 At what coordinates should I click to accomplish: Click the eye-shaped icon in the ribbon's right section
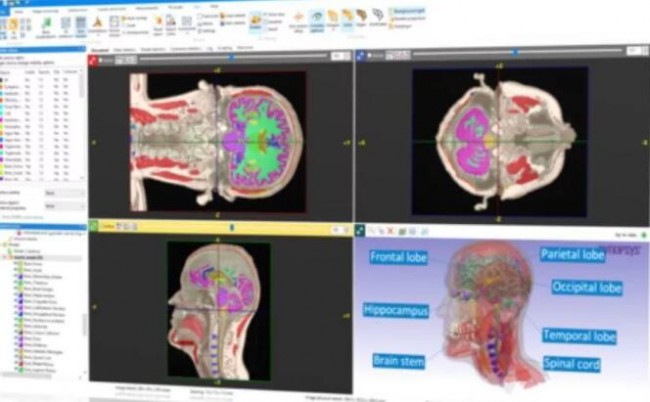[x=316, y=18]
